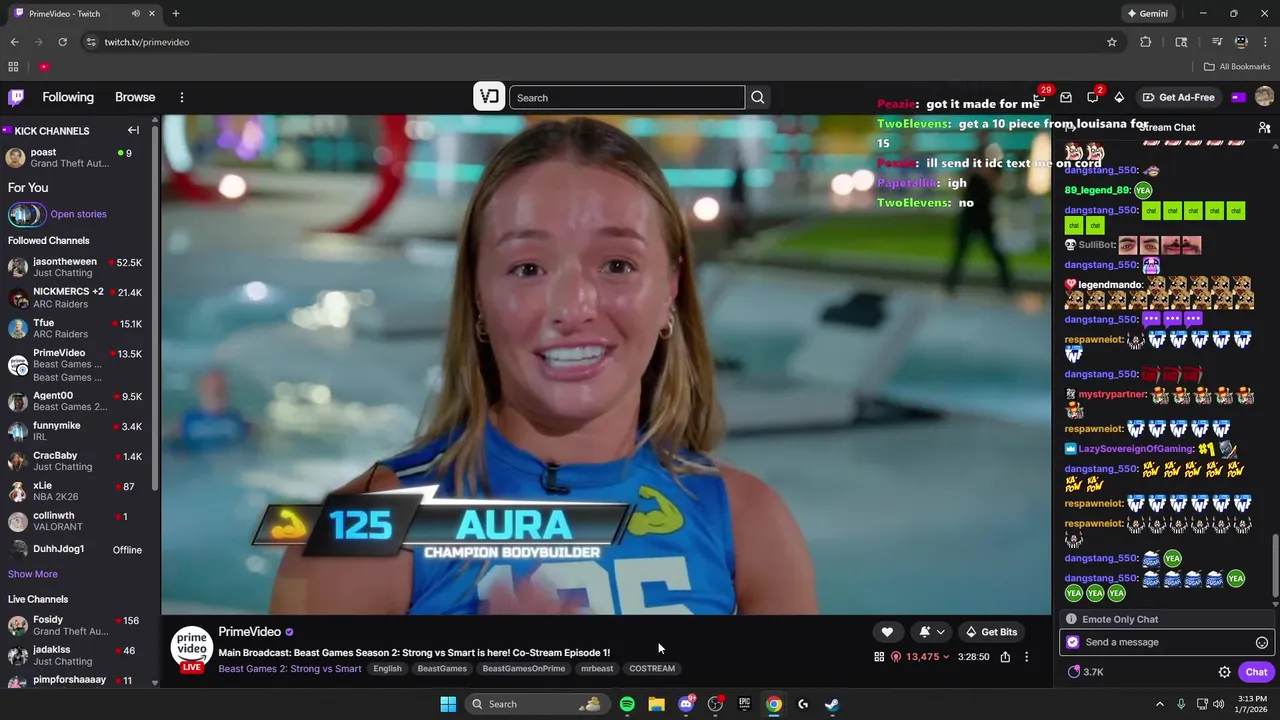1280x720 pixels.
Task: Open the Twitch home logo
Action: 16,97
